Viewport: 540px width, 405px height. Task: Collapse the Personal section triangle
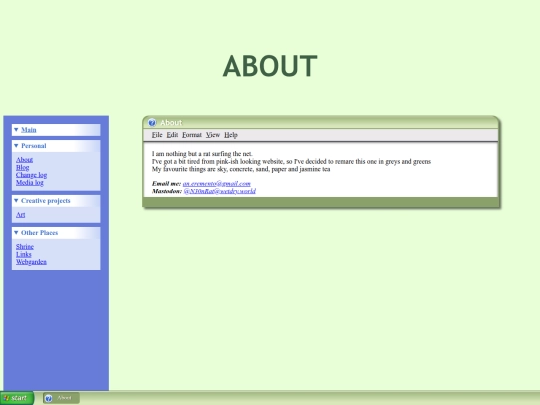tap(16, 146)
